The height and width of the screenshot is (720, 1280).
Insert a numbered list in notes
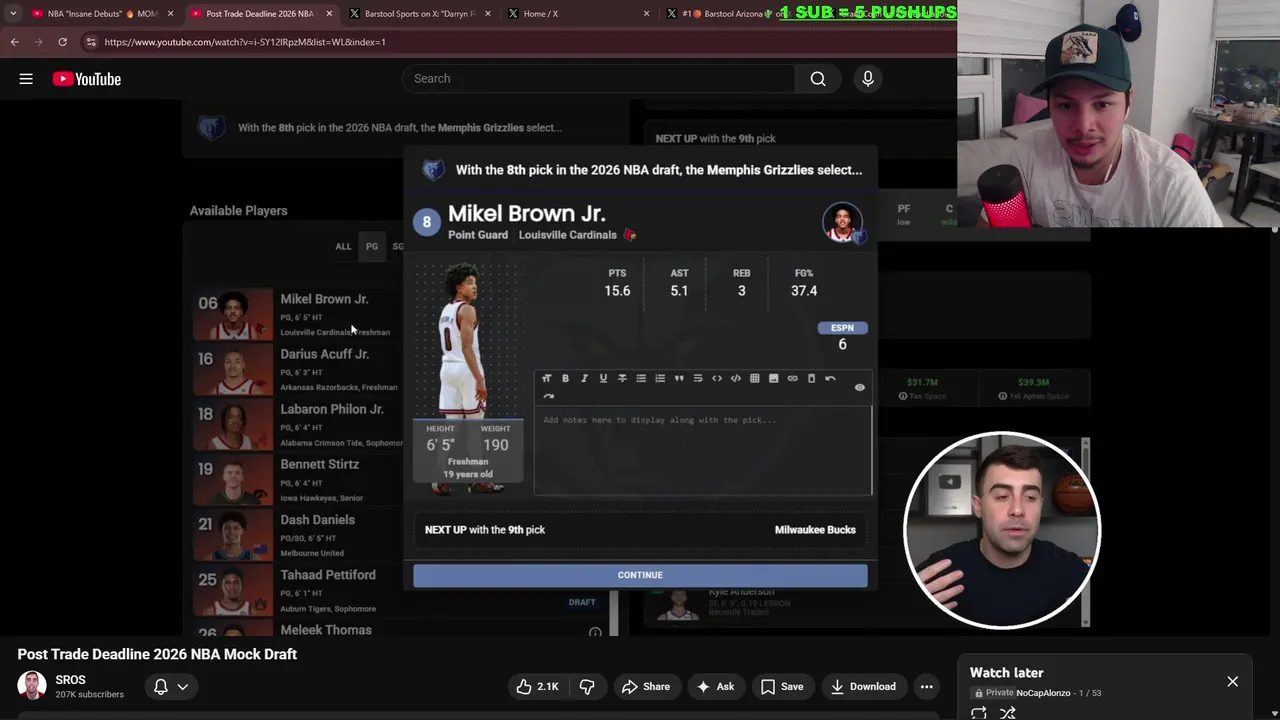(x=660, y=379)
